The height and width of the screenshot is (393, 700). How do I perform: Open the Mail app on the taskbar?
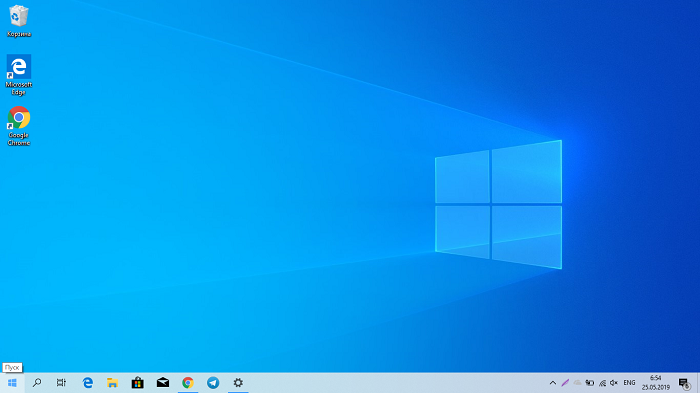(x=162, y=383)
